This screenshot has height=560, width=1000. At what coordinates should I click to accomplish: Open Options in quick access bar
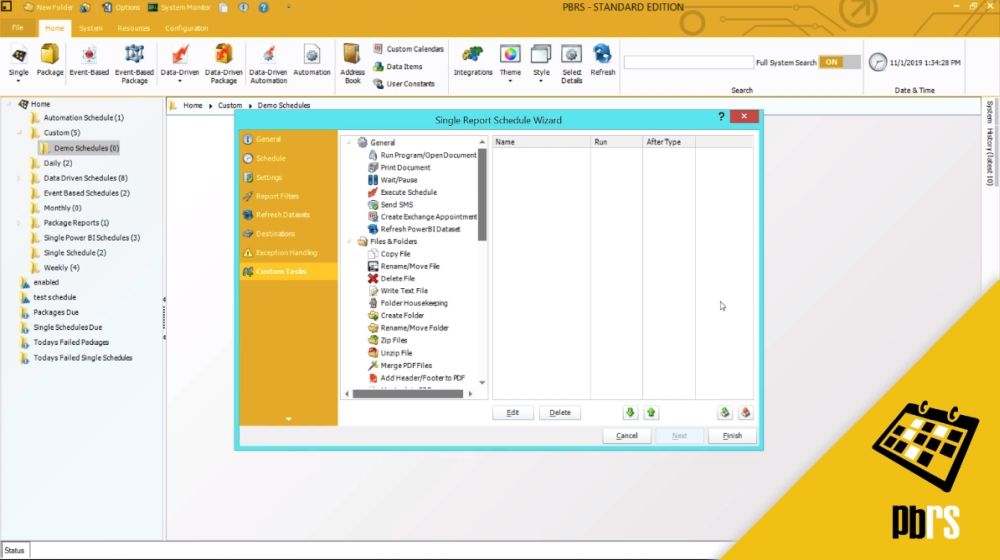[121, 8]
